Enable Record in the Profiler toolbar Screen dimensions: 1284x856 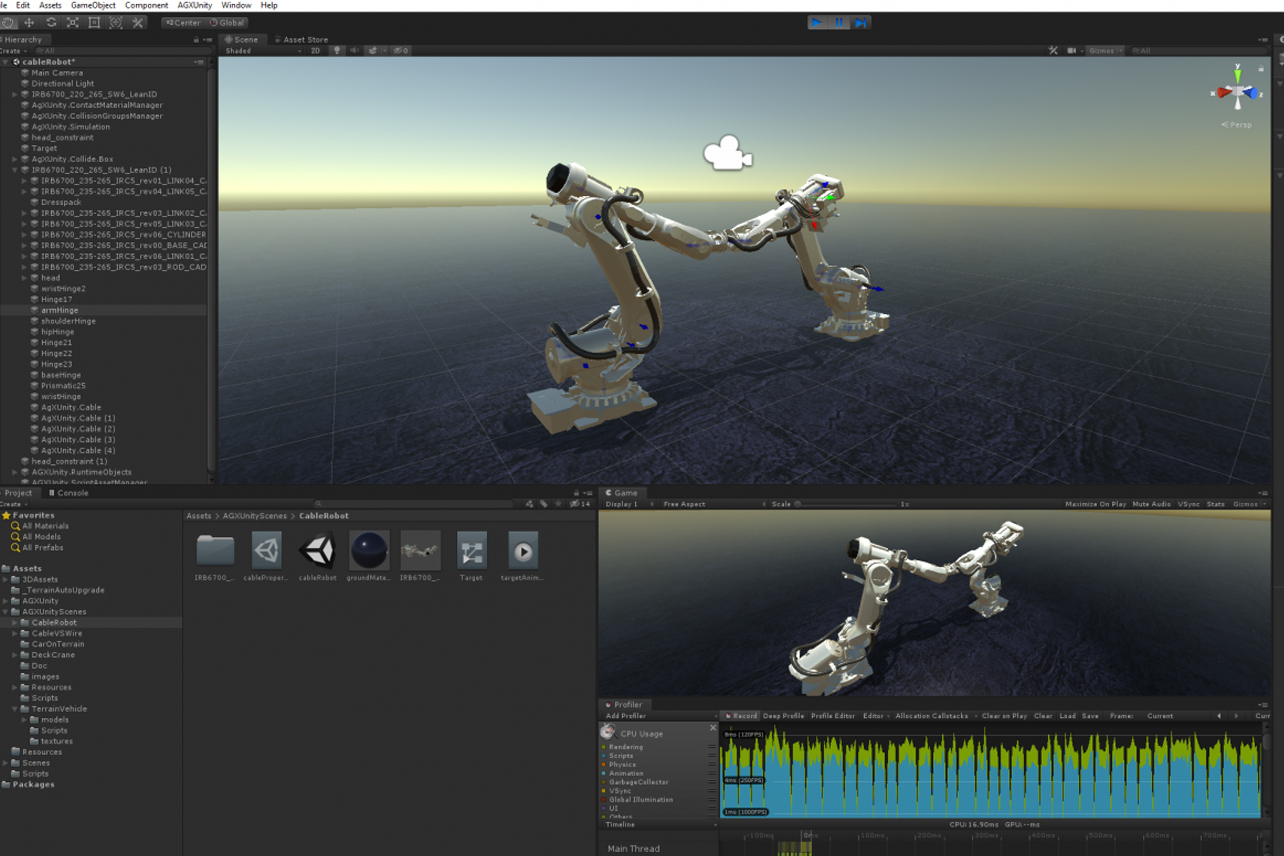(742, 716)
